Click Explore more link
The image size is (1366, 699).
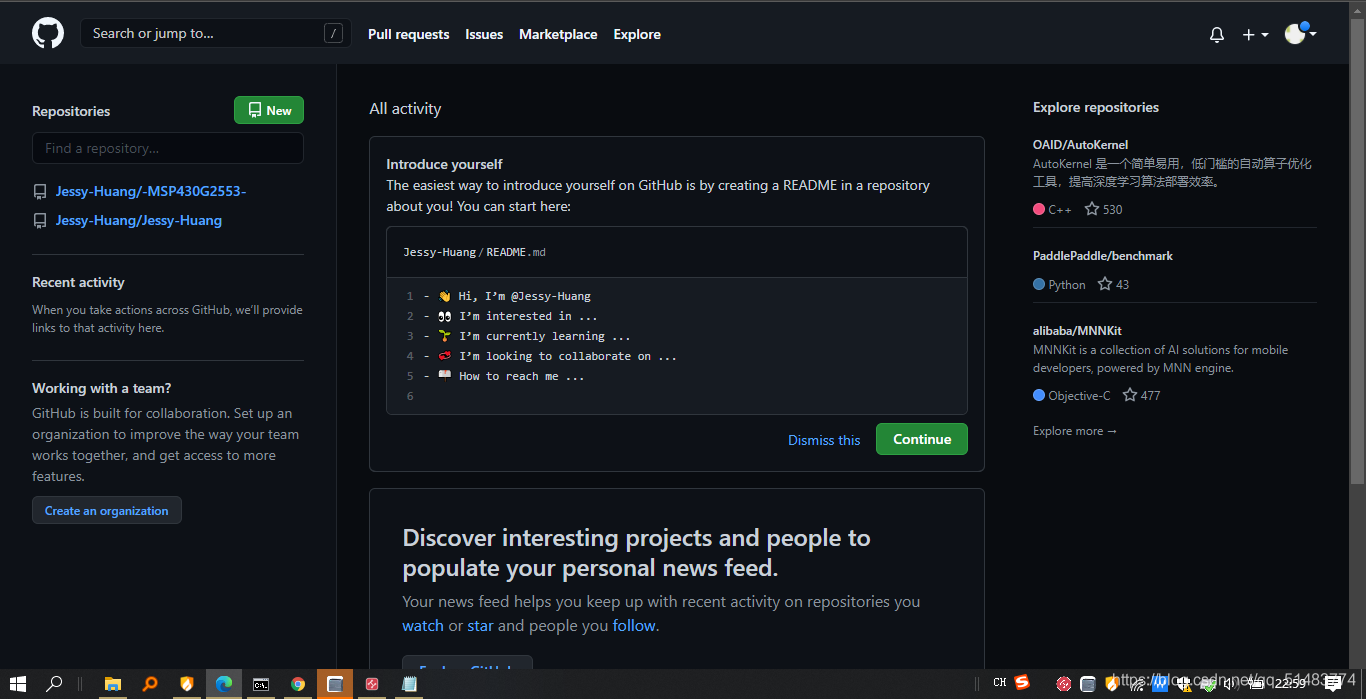[x=1075, y=431]
